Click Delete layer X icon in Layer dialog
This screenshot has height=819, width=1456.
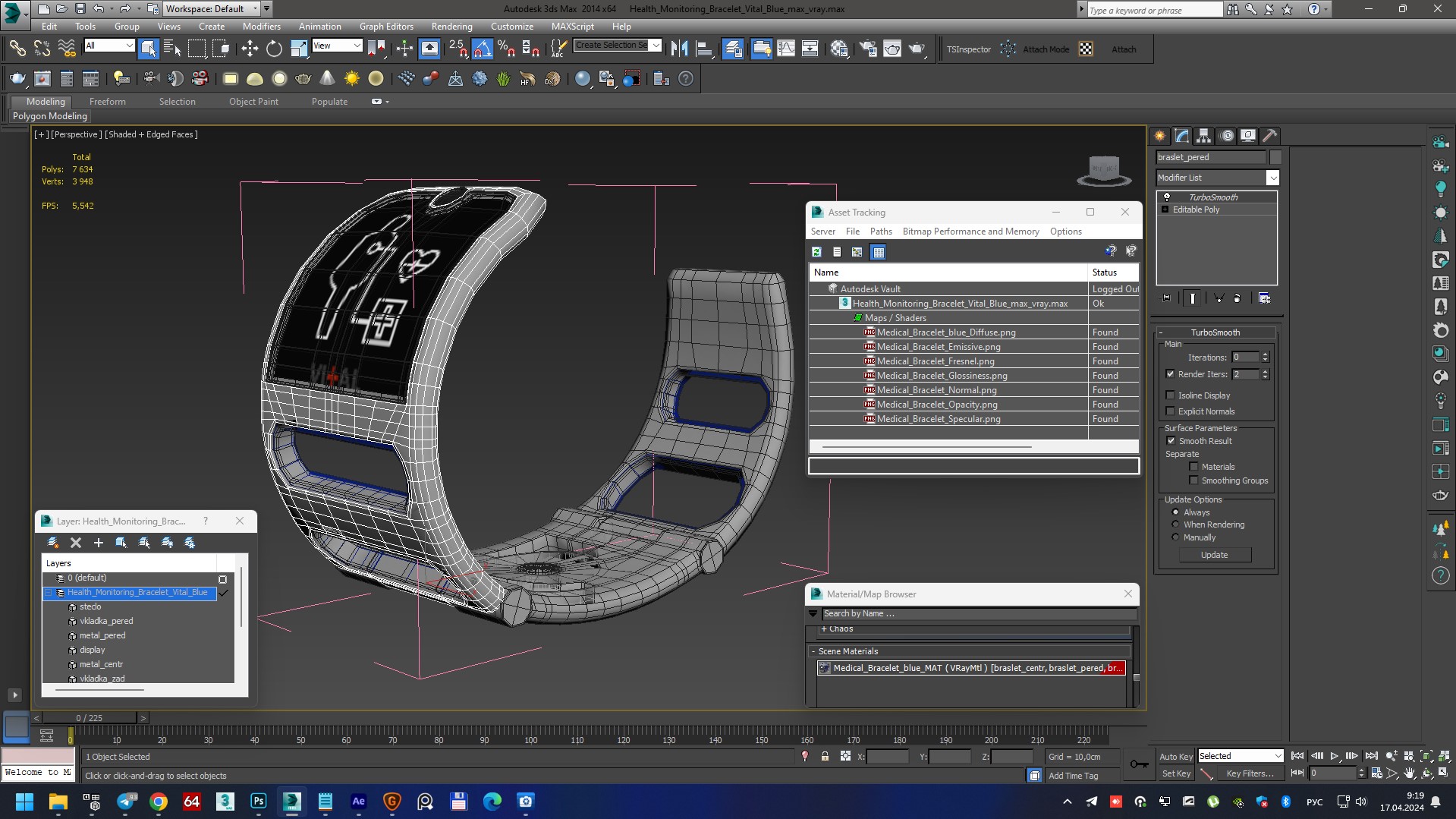[76, 543]
